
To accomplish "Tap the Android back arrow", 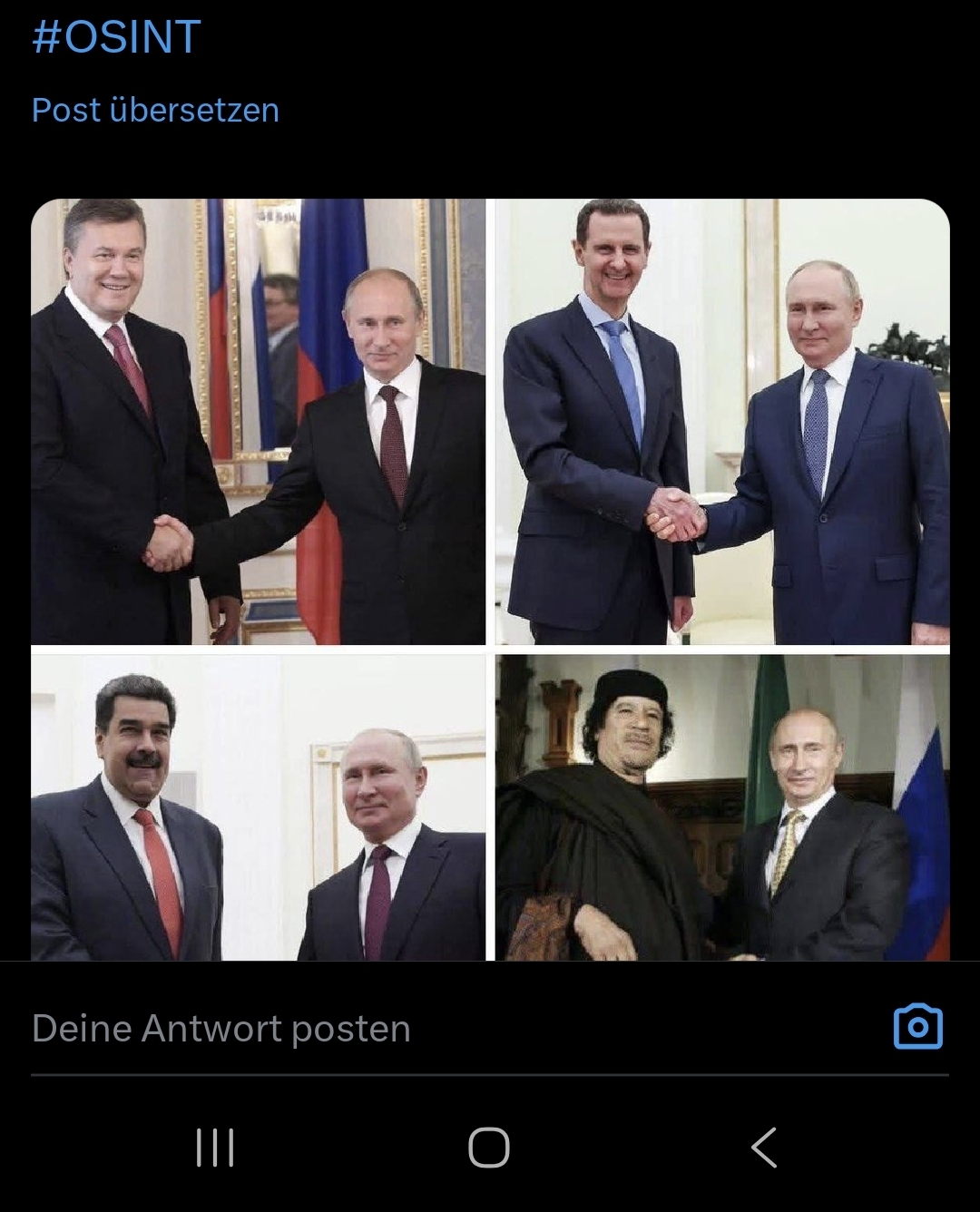I will pyautogui.click(x=764, y=1148).
